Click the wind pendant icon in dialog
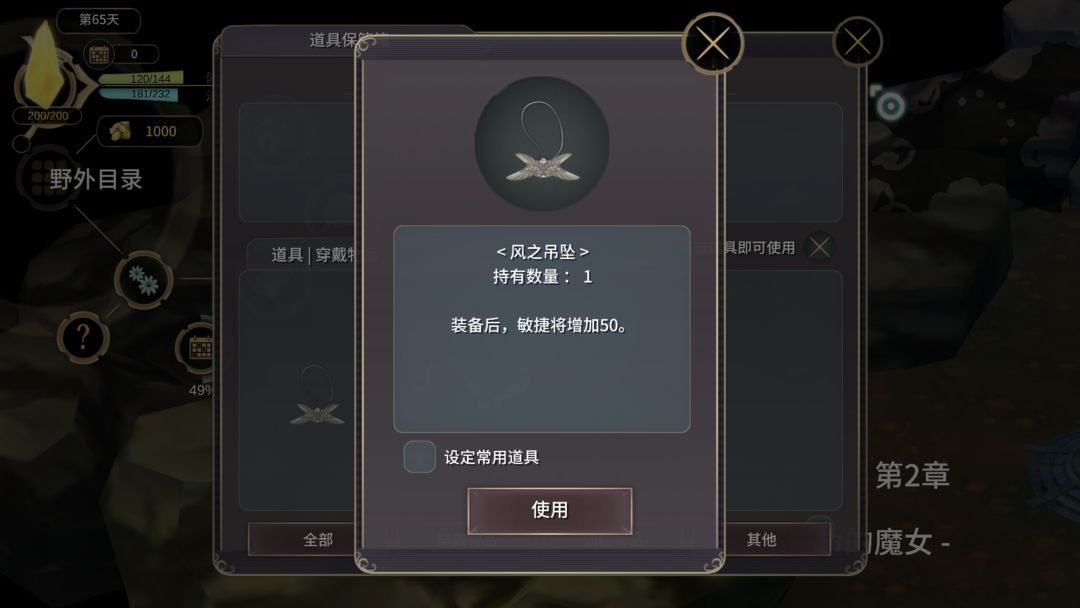The height and width of the screenshot is (608, 1080). (542, 143)
